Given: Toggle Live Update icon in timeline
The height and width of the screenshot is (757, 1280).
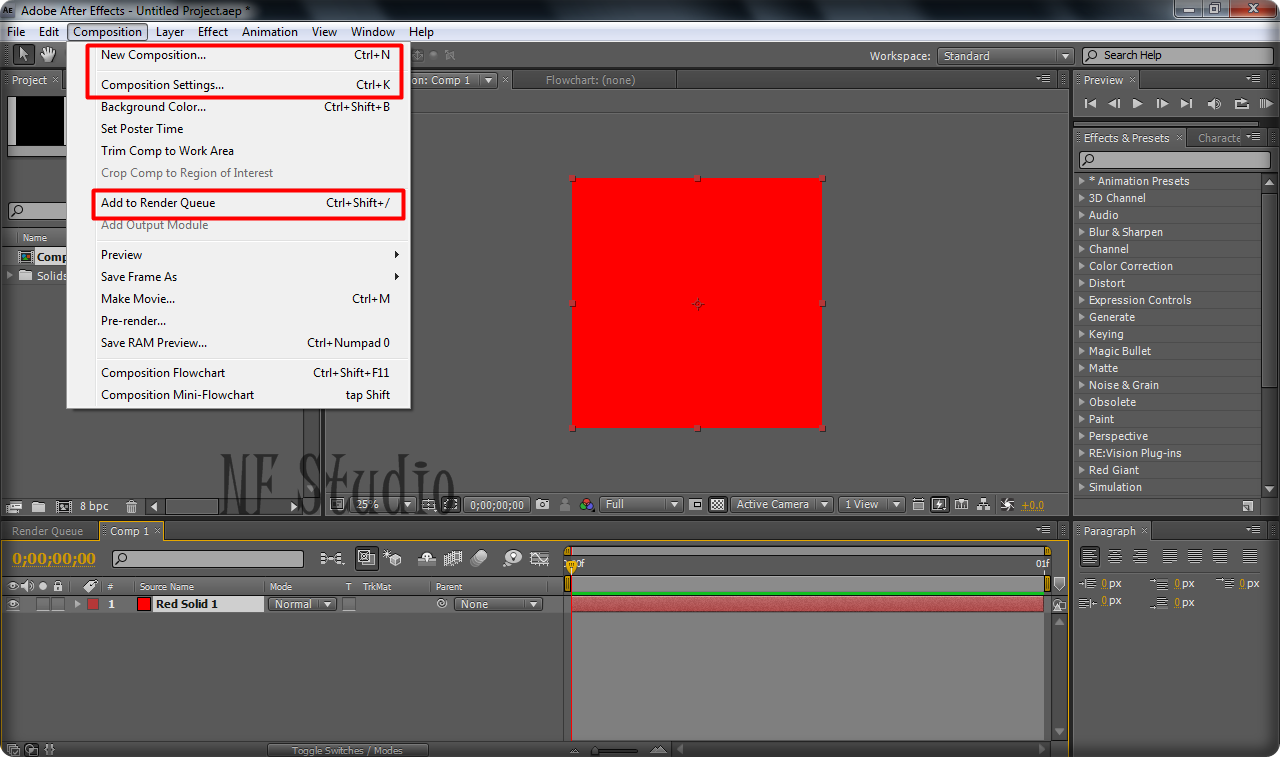Looking at the screenshot, I should tap(367, 558).
